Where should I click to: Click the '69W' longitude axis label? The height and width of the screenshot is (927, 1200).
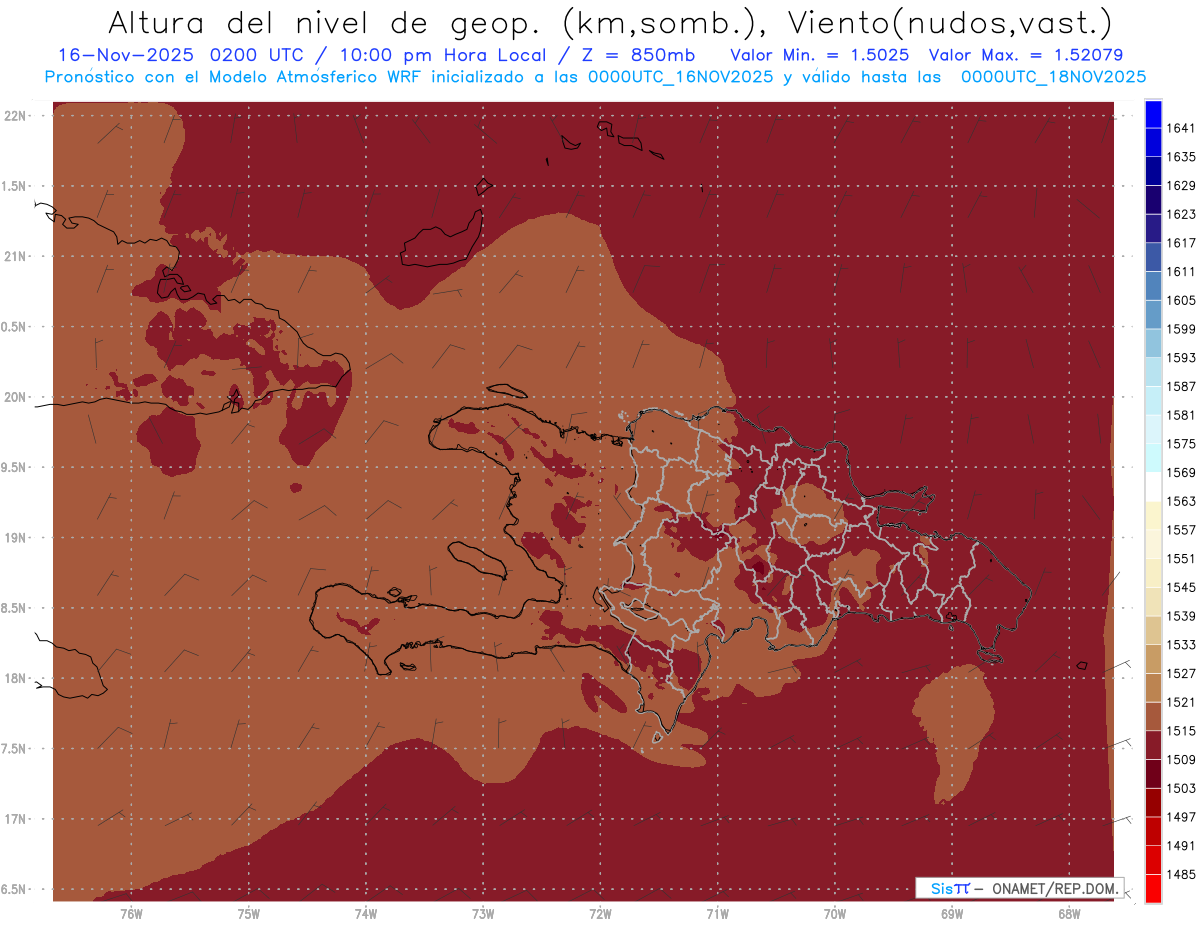(x=952, y=914)
